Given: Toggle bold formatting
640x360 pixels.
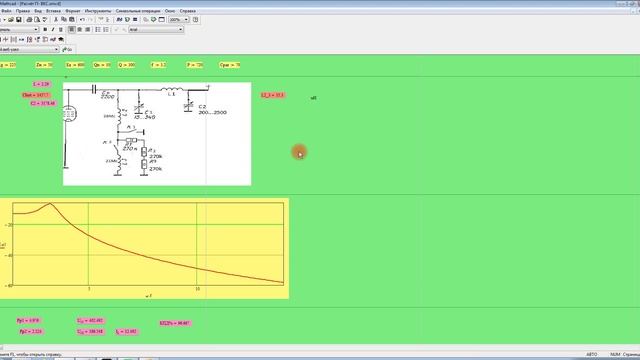Looking at the screenshot, I should [x=45, y=29].
